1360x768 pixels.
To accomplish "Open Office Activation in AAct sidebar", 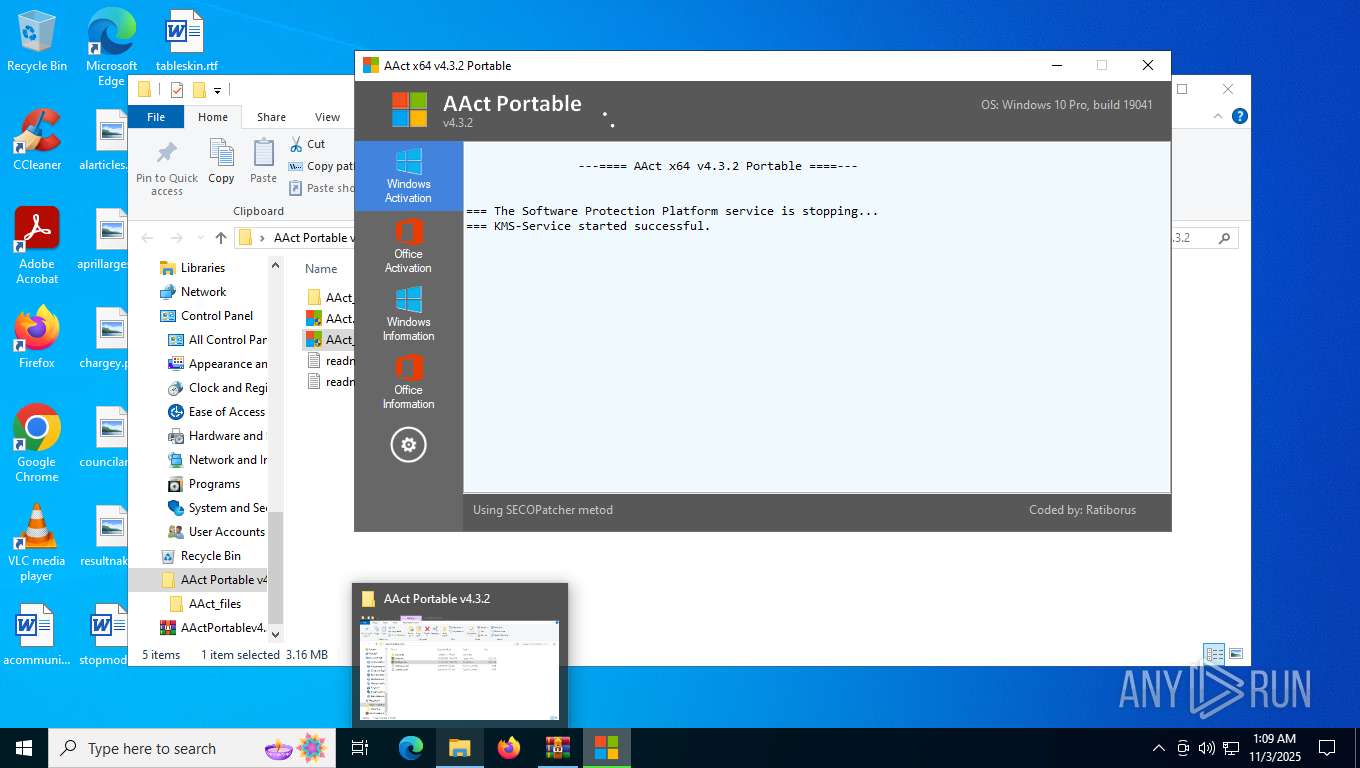I will 408,246.
